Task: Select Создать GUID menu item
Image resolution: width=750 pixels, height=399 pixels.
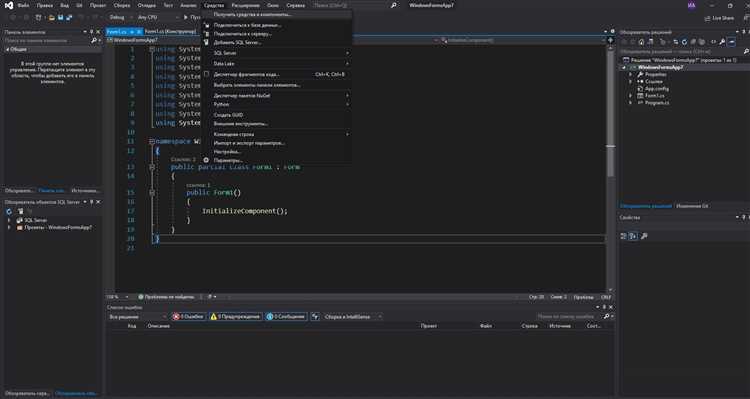Action: click(x=277, y=115)
